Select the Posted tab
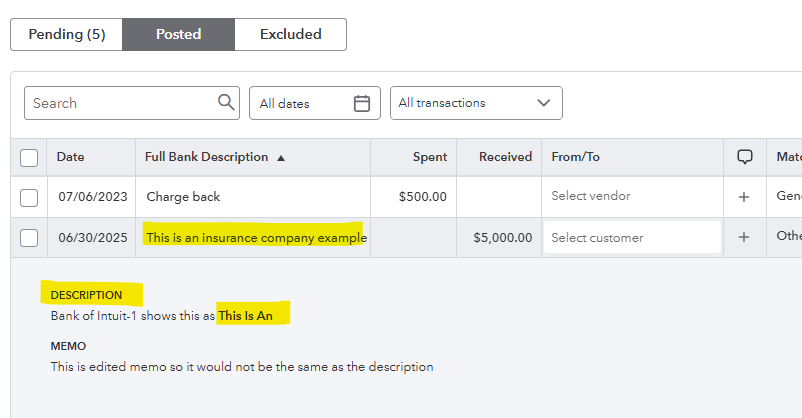The width and height of the screenshot is (802, 418). coord(178,34)
